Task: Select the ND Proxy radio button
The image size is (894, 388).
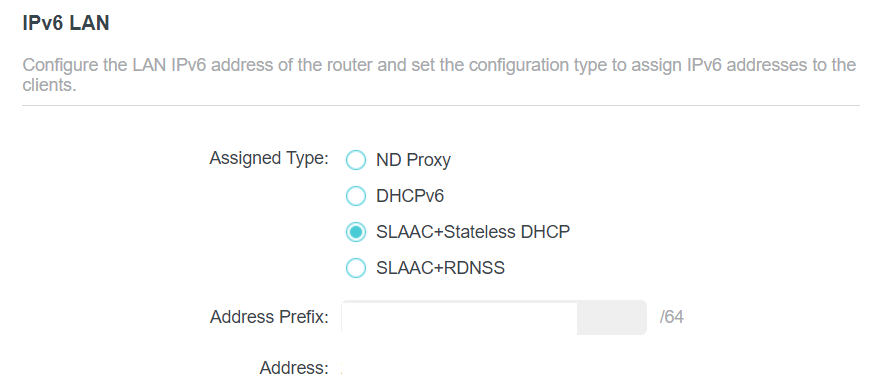Action: click(356, 160)
